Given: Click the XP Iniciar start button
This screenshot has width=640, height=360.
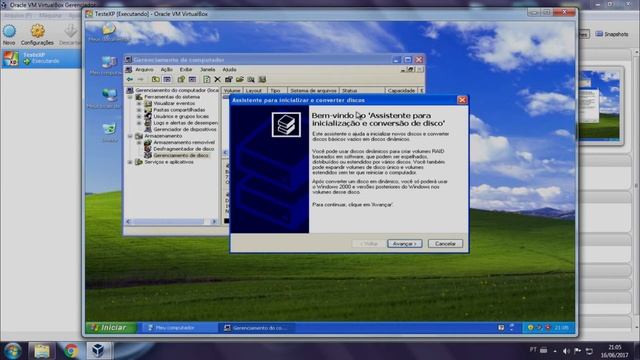Looking at the screenshot, I should [x=110, y=328].
